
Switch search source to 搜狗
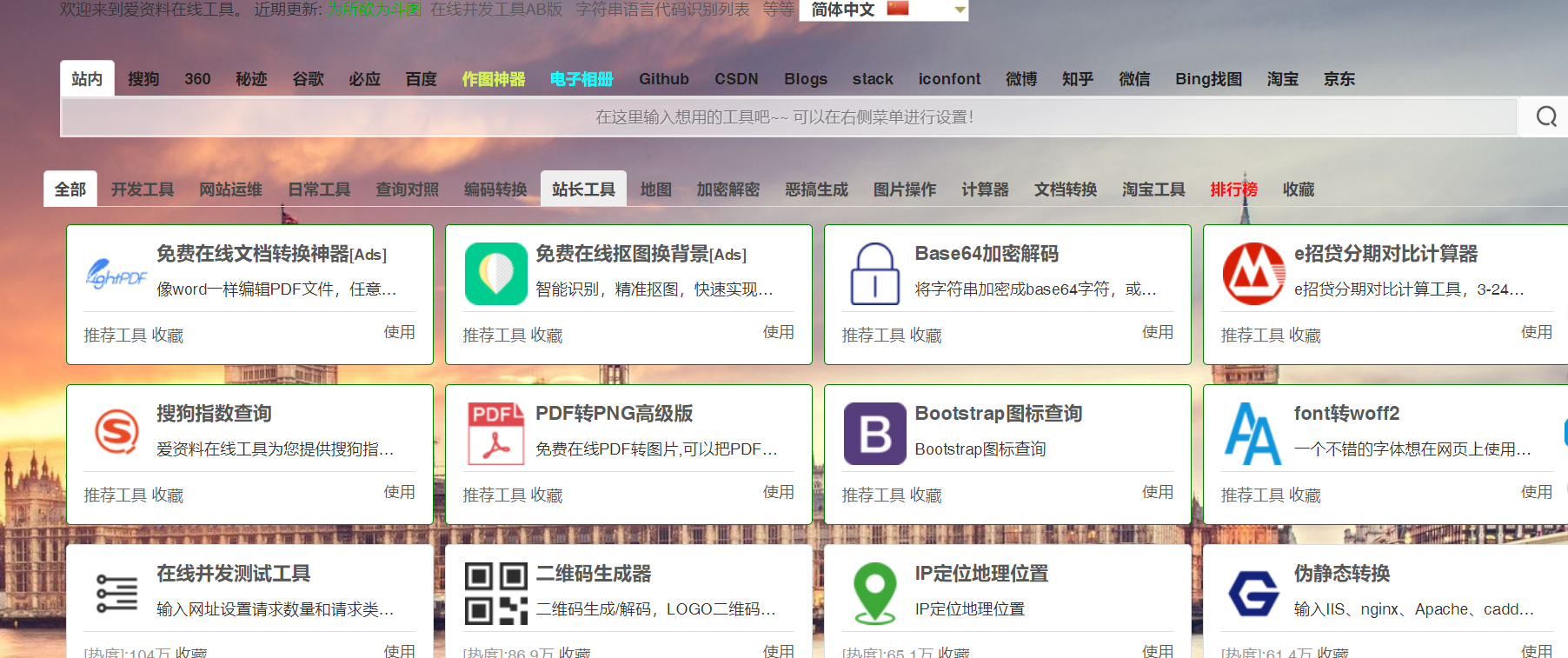(143, 79)
